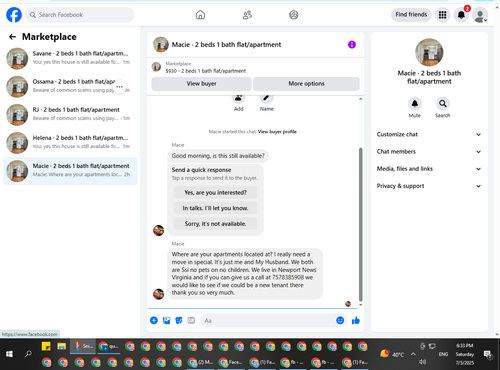
Task: Expand the Chat members section
Action: tap(429, 152)
